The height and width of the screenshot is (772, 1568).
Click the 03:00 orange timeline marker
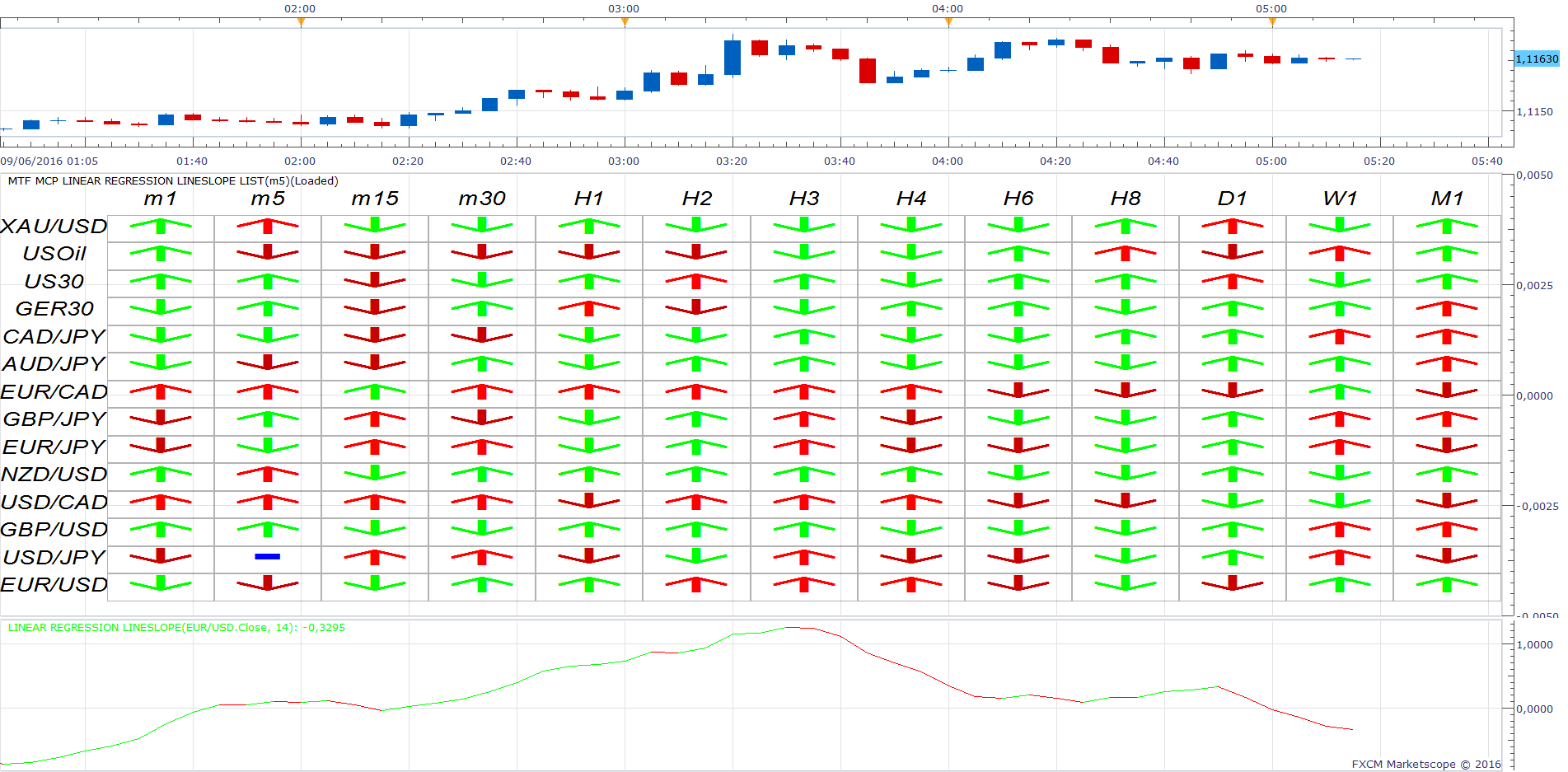coord(625,22)
